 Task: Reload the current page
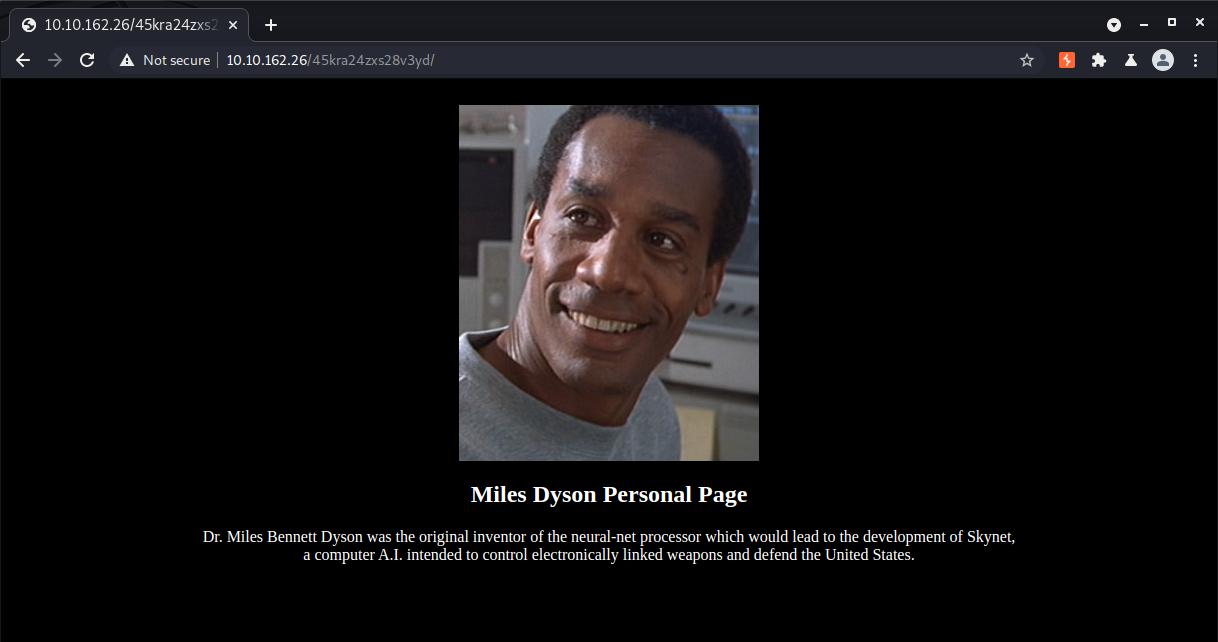click(x=87, y=60)
